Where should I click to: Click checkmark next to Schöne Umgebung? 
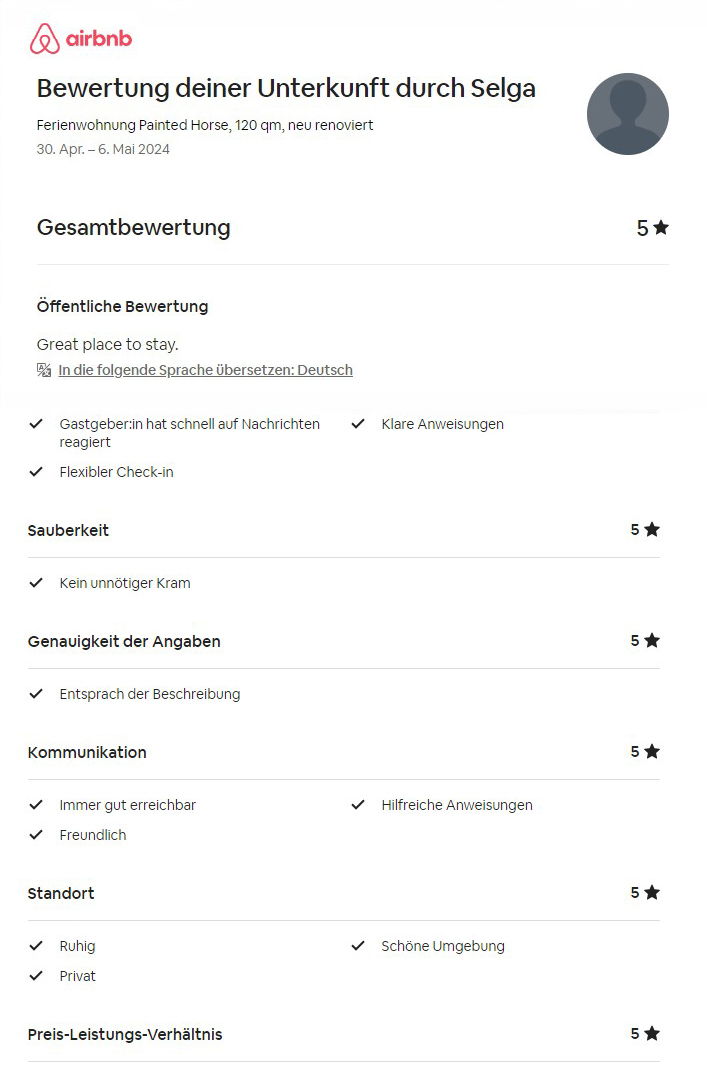click(x=358, y=945)
